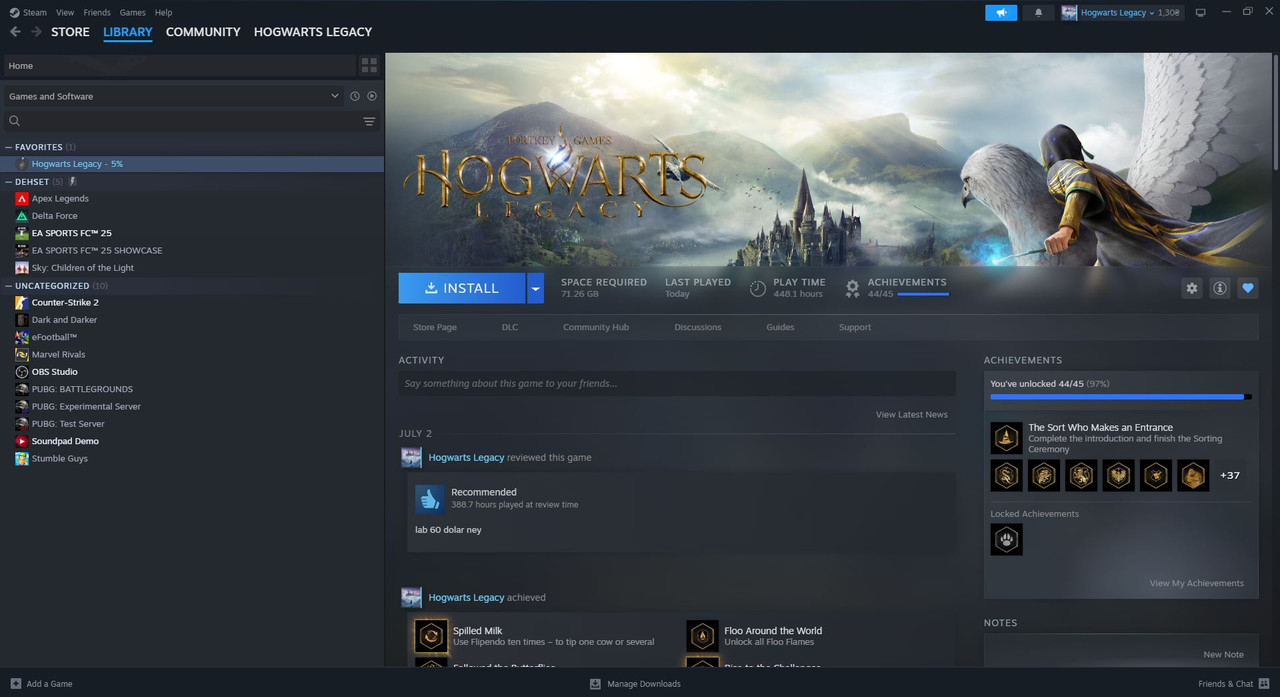Click the New Note button
Viewport: 1280px width, 697px height.
pos(1223,654)
